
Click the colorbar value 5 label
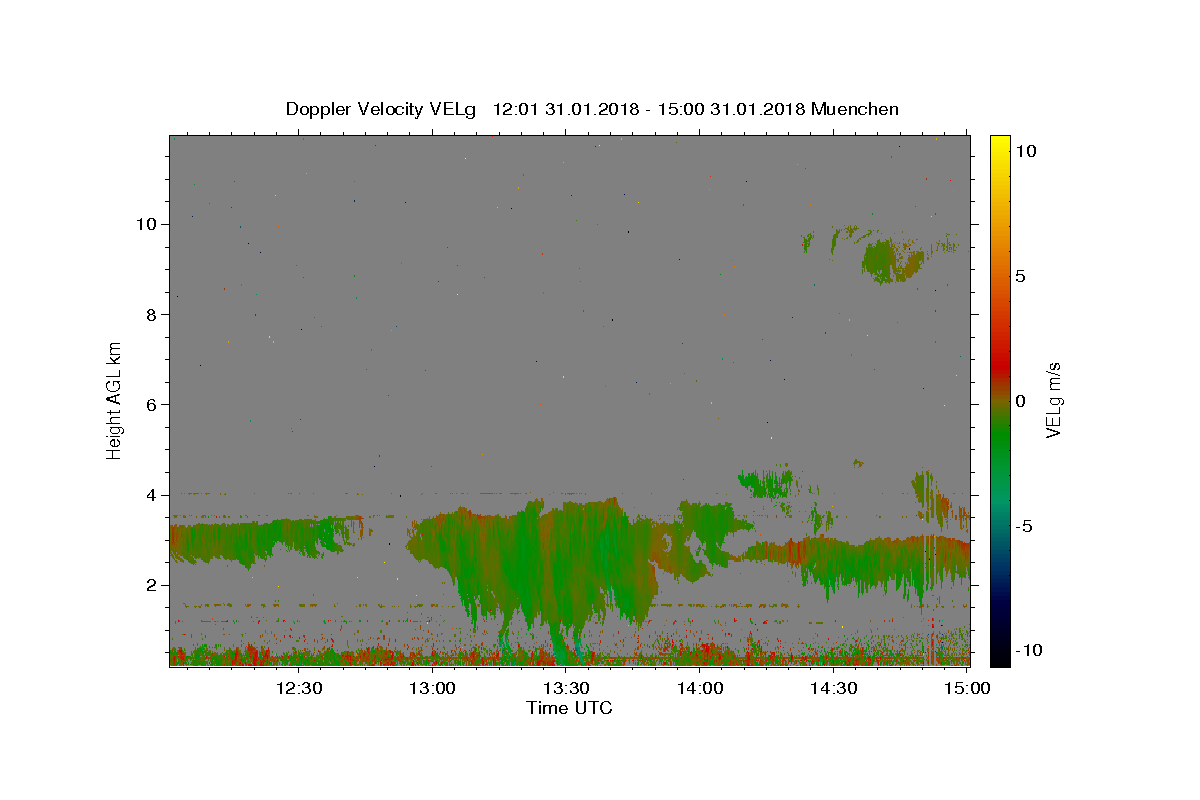pos(1020,276)
